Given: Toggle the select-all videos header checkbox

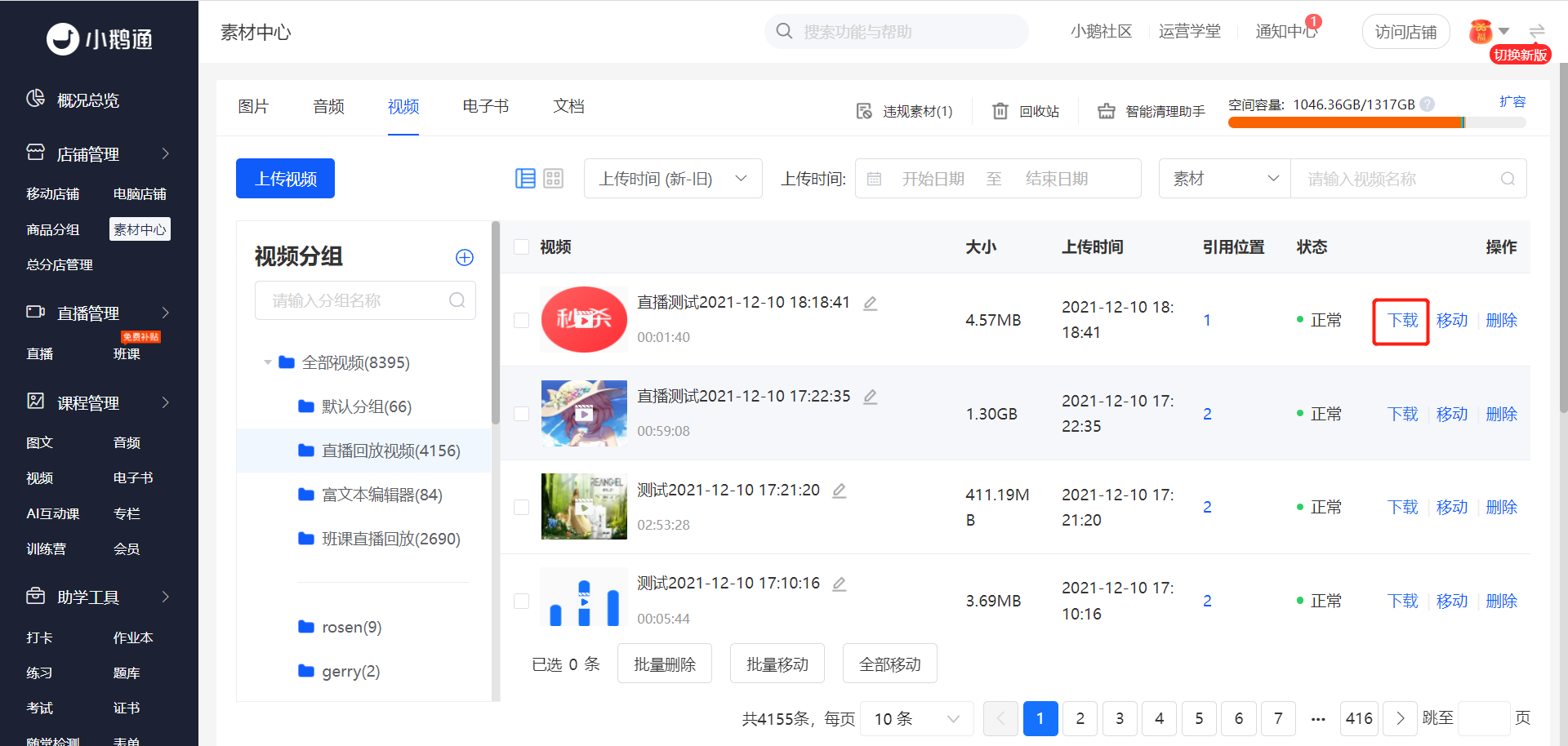Looking at the screenshot, I should click(x=521, y=246).
